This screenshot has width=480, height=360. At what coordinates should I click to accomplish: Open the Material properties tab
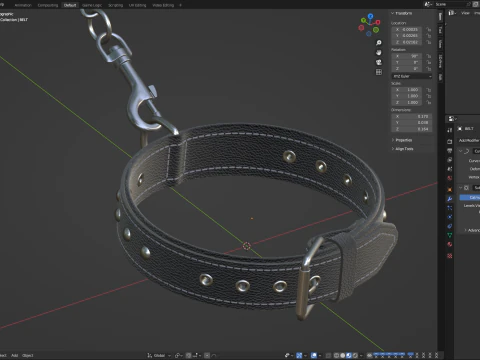(x=450, y=244)
